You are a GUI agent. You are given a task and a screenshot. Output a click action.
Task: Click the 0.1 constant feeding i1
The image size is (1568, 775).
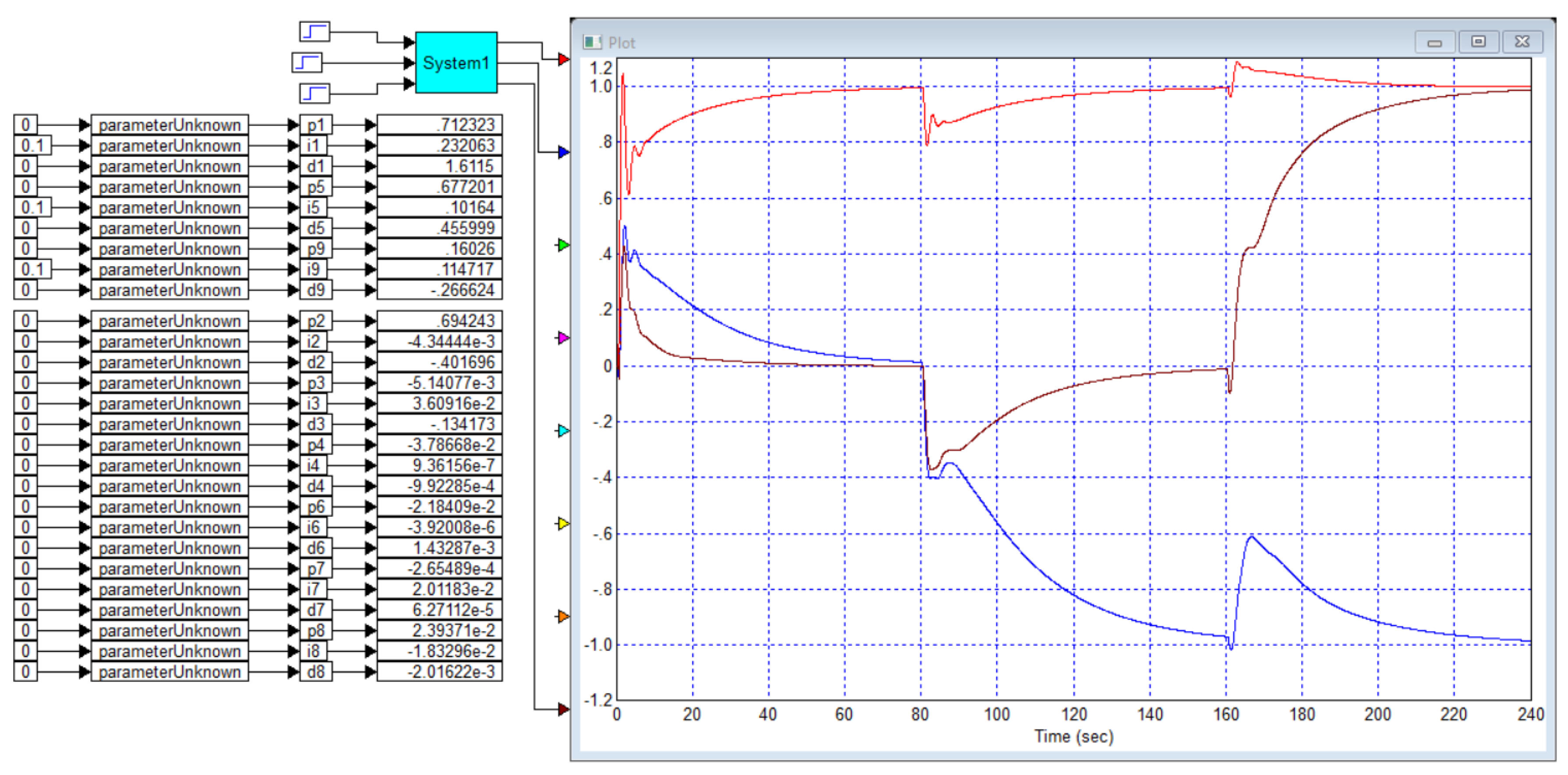click(x=32, y=146)
